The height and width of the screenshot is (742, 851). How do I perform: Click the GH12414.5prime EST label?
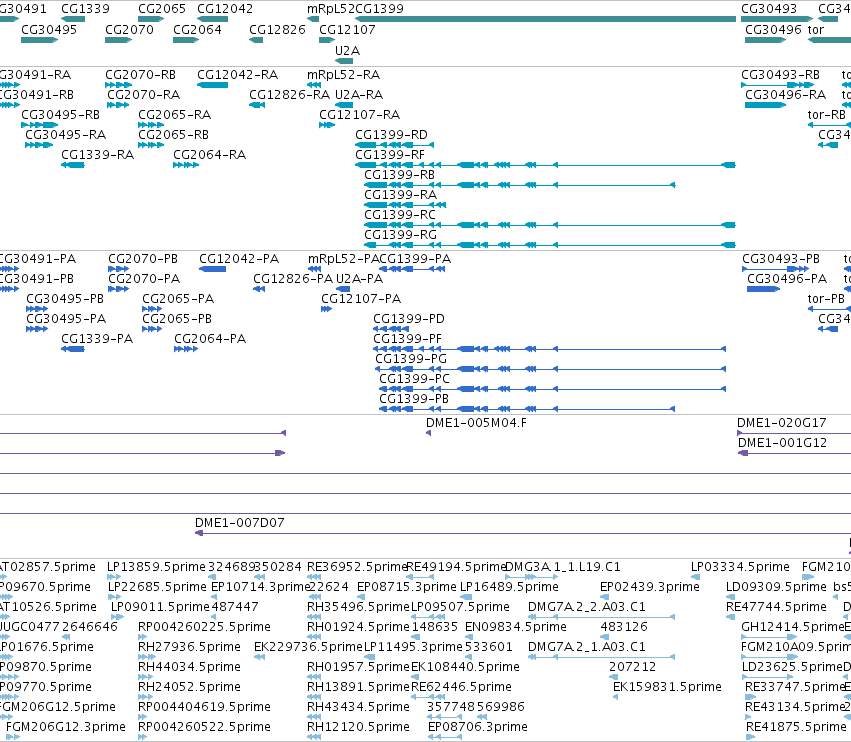[x=793, y=627]
